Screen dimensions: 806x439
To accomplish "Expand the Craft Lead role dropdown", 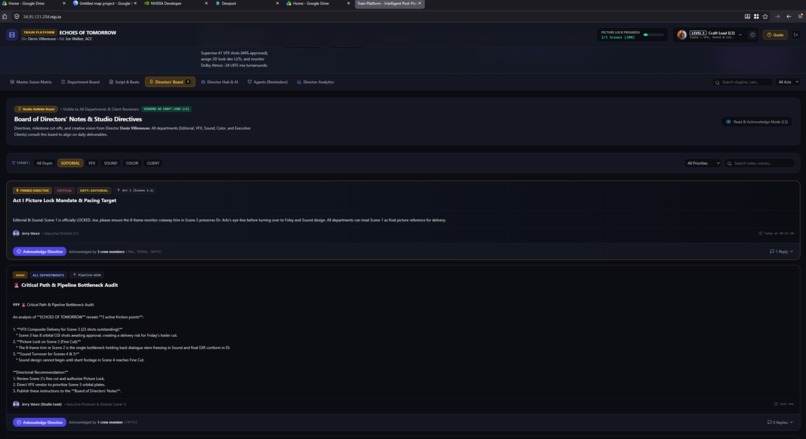I will pos(740,34).
